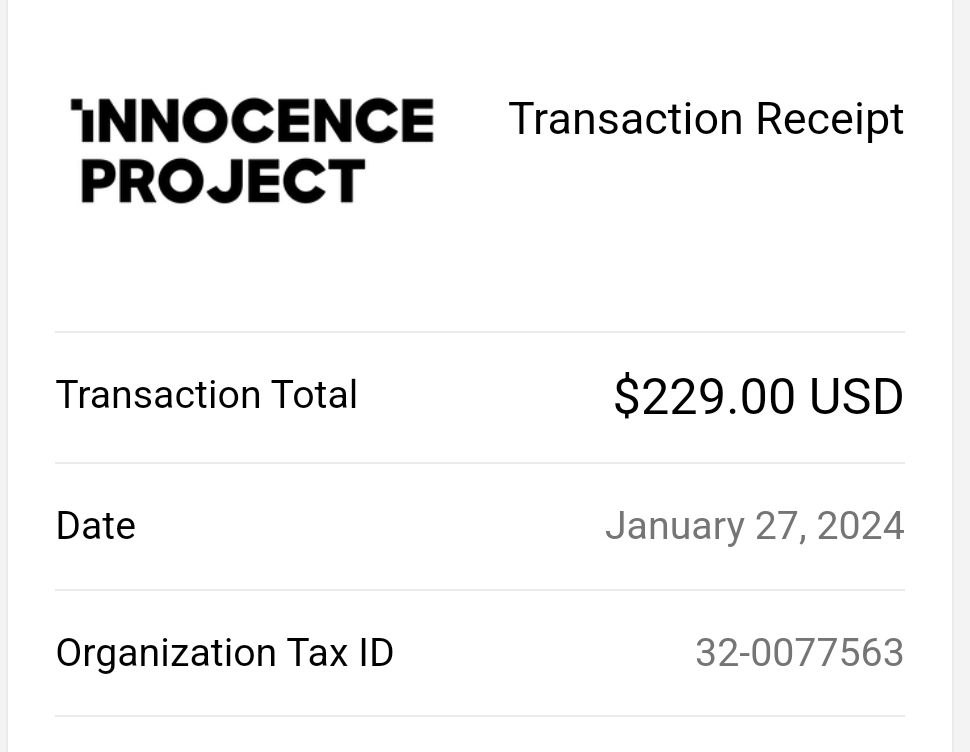The height and width of the screenshot is (752, 970).
Task: Click the Transaction Receipt heading
Action: [706, 119]
